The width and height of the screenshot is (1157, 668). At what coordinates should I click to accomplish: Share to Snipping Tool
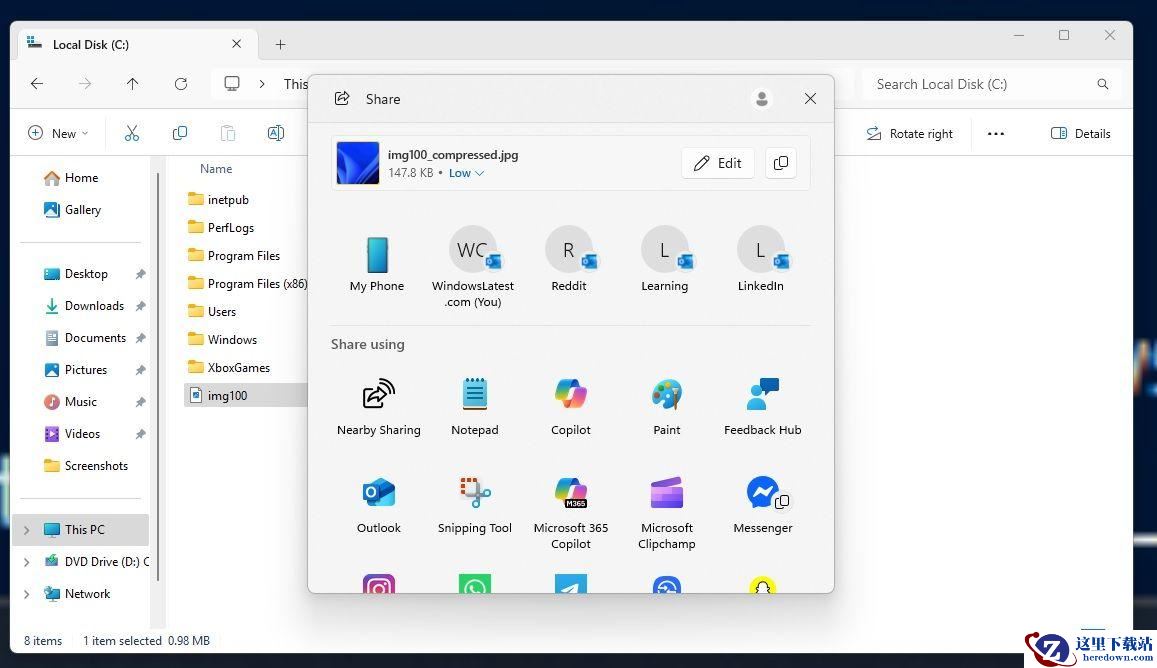click(474, 505)
